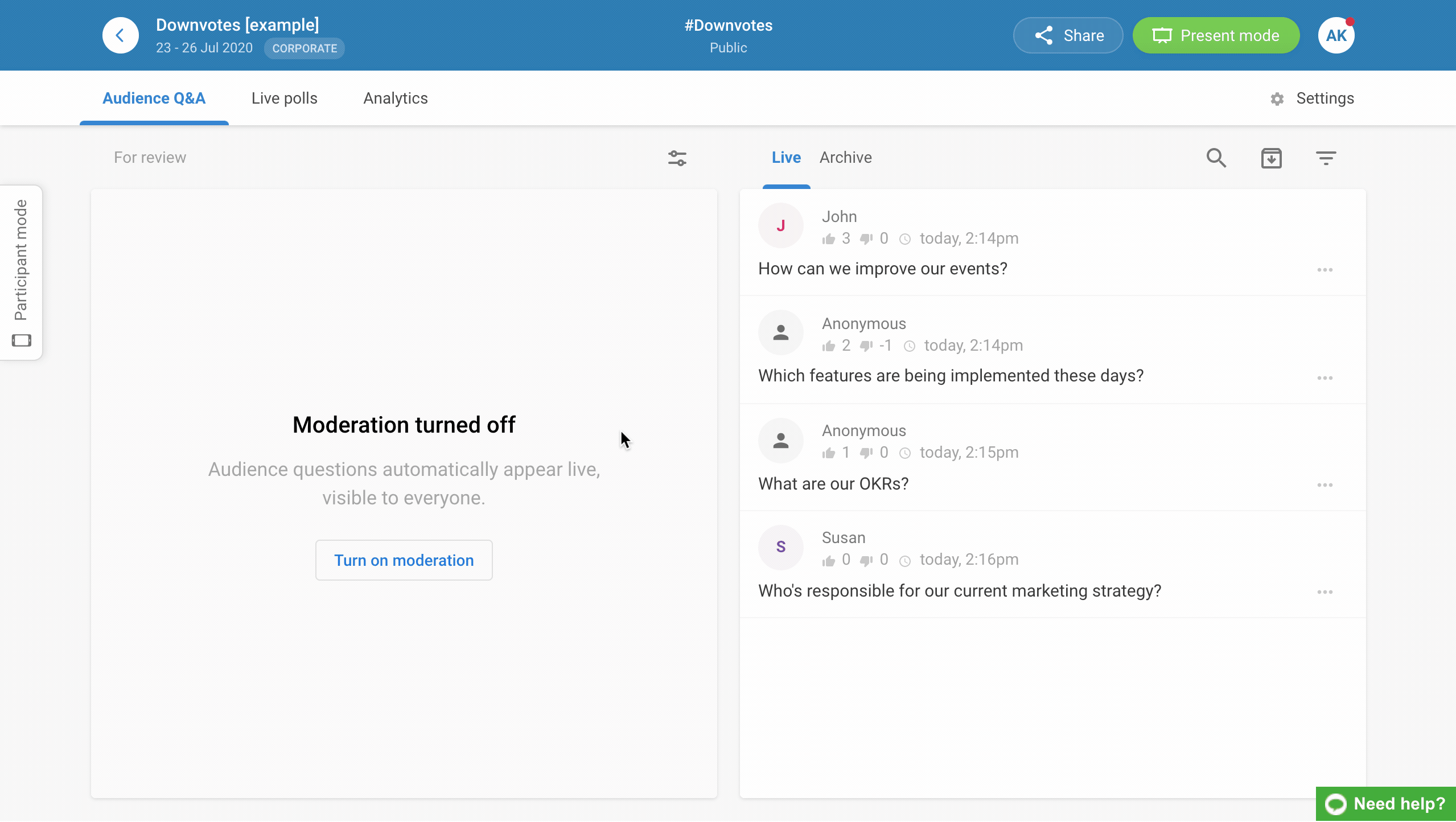Click thumbs up icon on OKRs question

tap(828, 453)
